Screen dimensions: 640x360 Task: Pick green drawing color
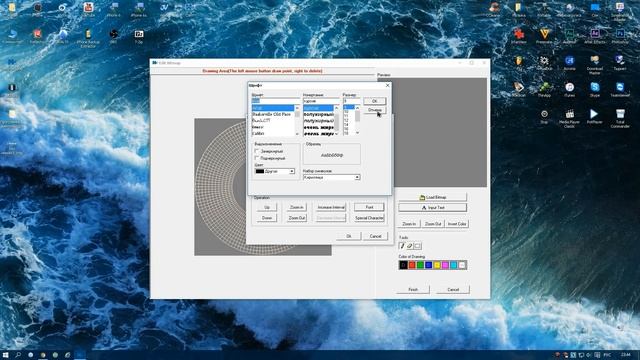(420, 265)
